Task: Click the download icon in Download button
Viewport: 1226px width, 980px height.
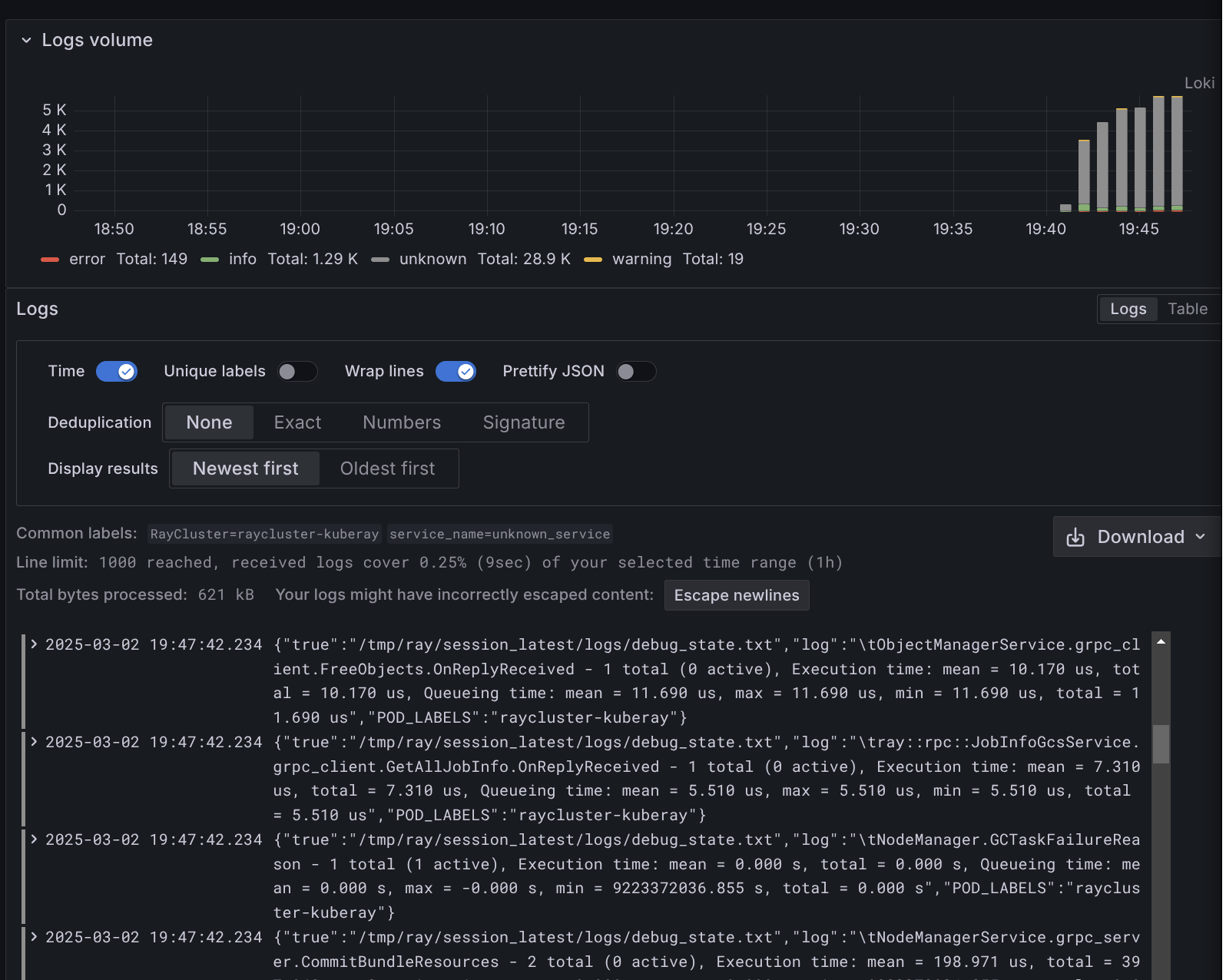Action: (x=1075, y=537)
